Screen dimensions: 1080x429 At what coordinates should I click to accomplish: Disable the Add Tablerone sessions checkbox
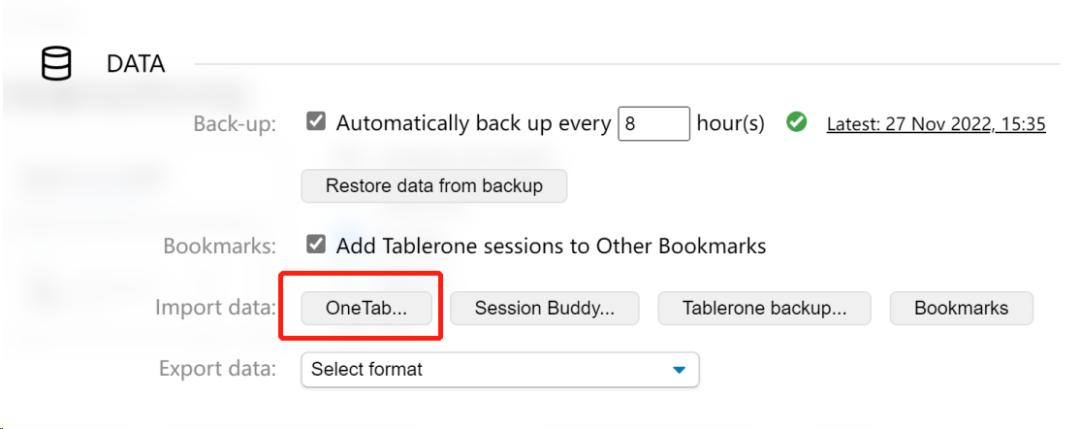(316, 244)
